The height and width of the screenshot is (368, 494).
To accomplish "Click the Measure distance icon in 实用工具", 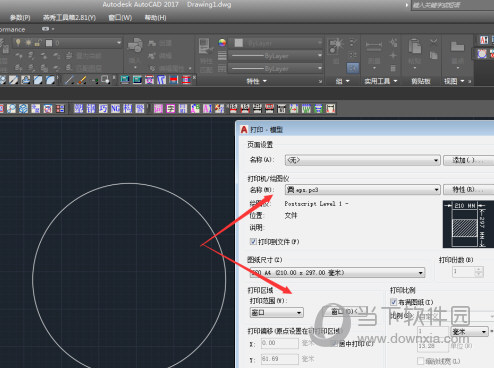I will pyautogui.click(x=374, y=45).
